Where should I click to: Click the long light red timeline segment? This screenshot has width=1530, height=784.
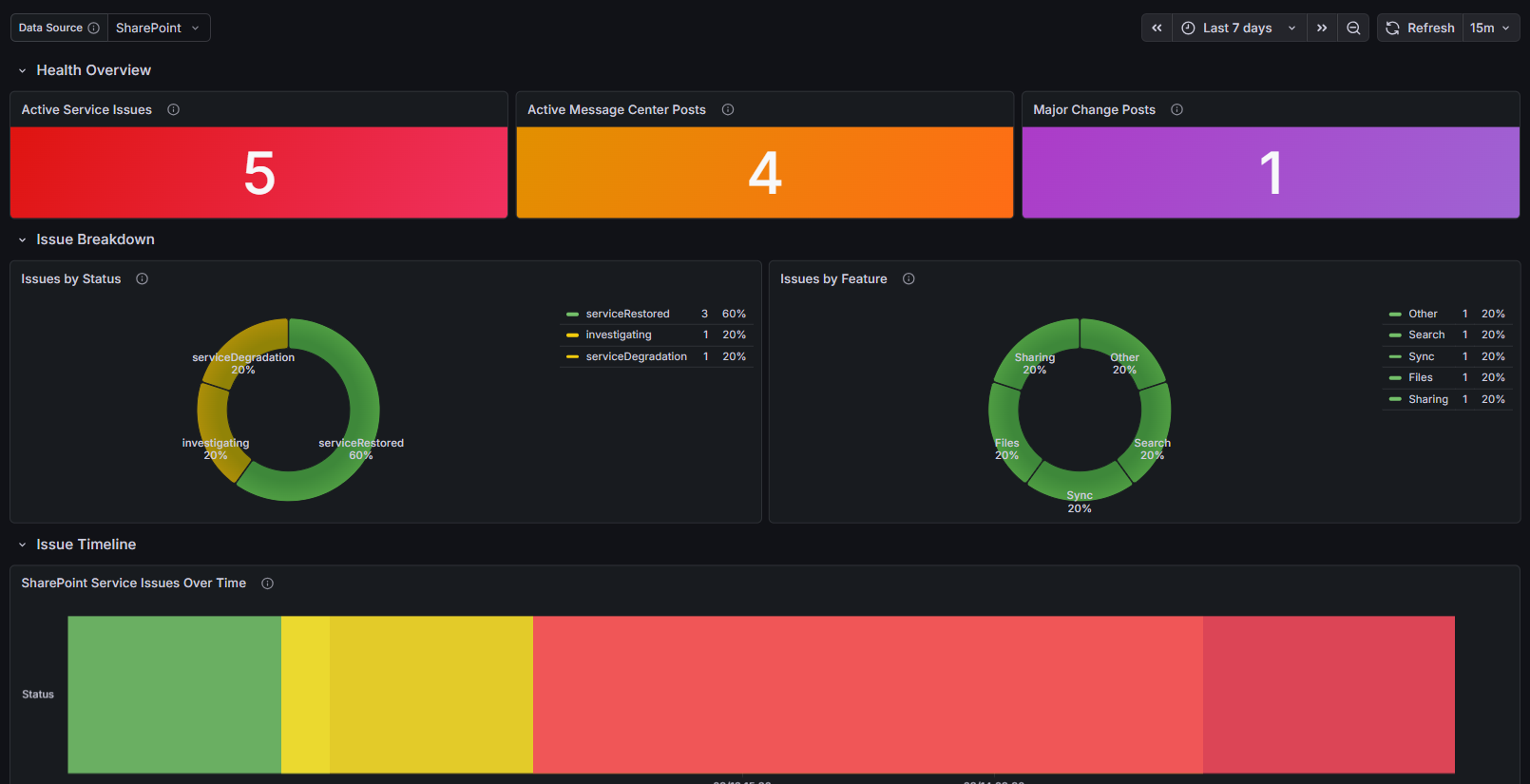coord(868,695)
